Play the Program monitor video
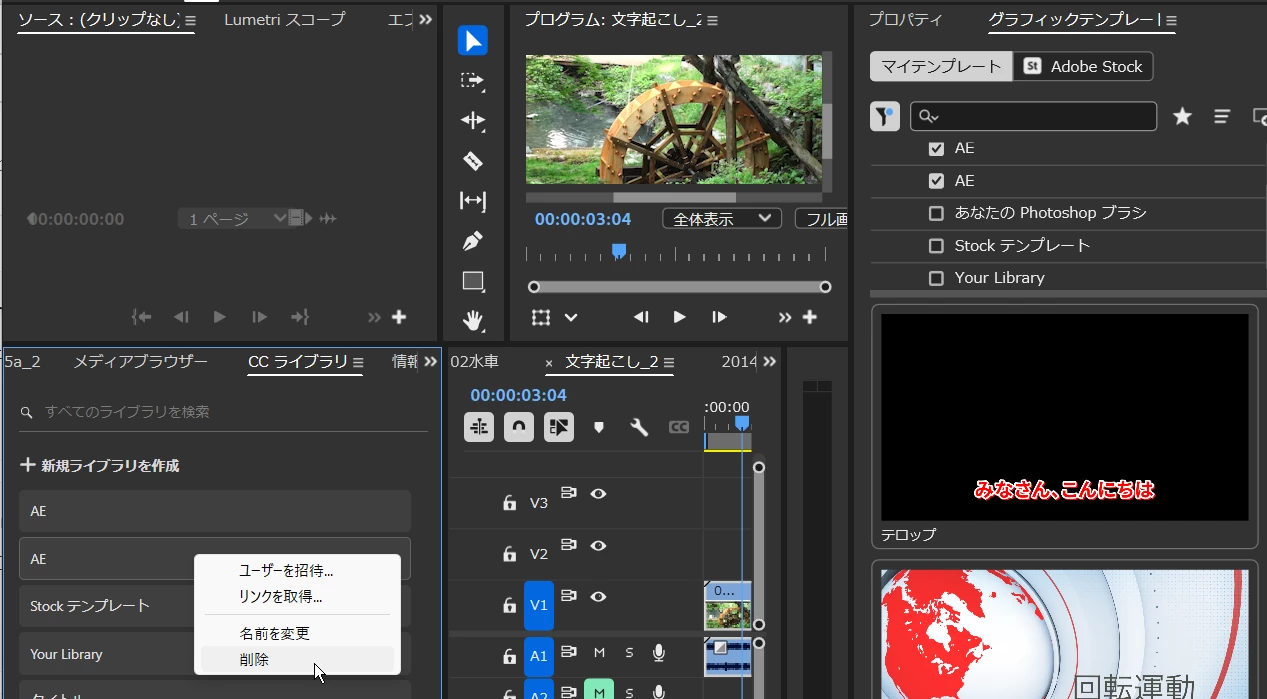This screenshot has height=699, width=1267. tap(679, 317)
